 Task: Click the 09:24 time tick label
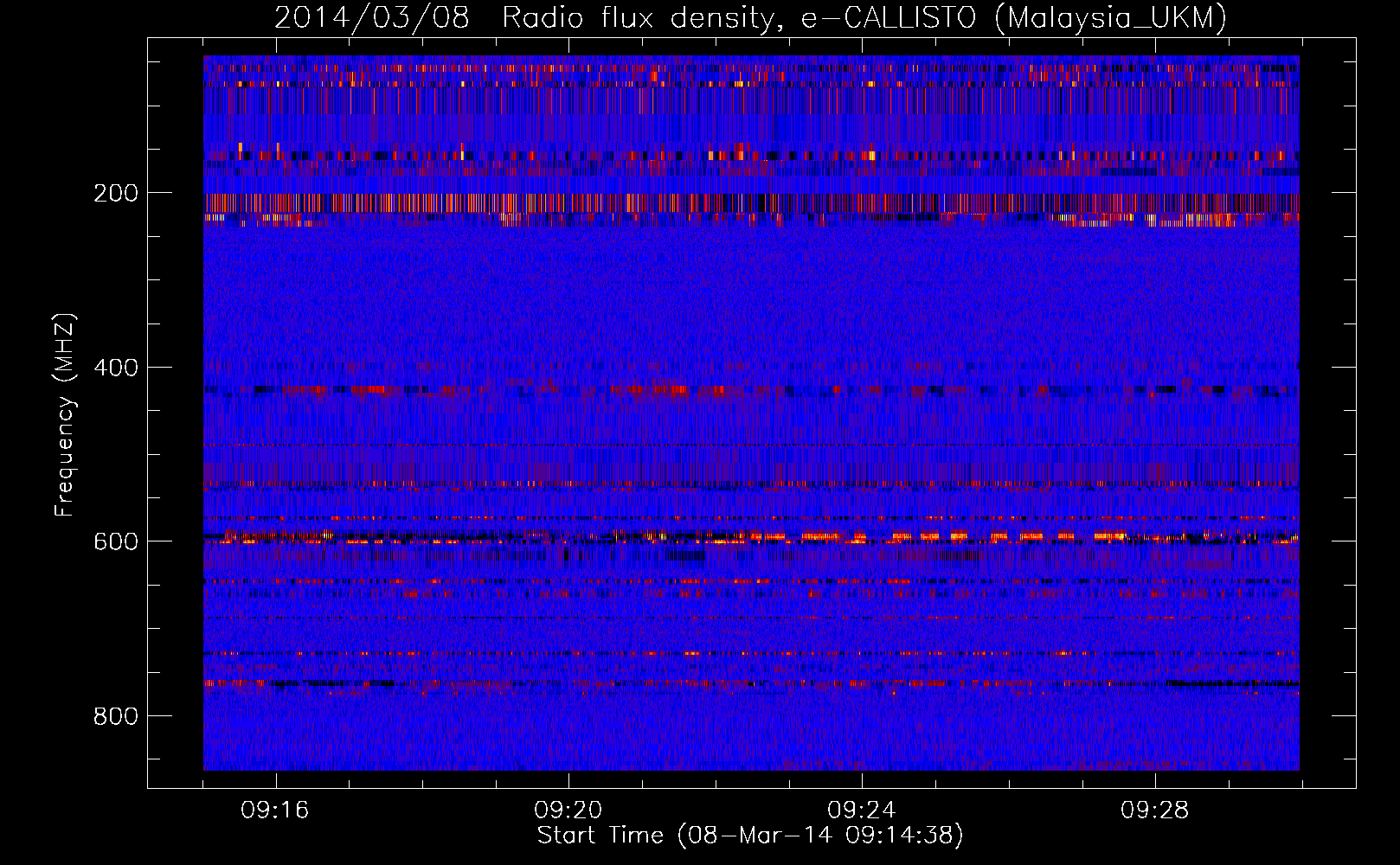[862, 811]
